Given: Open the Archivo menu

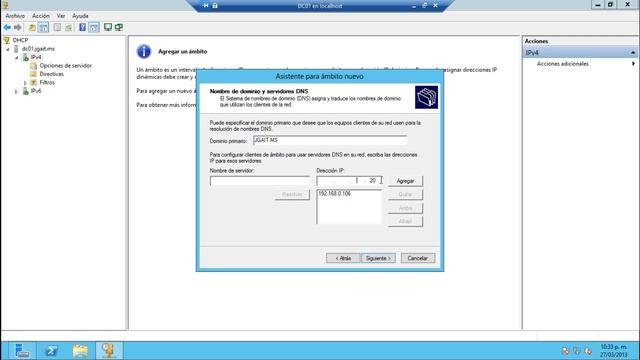Looking at the screenshot, I should tap(15, 16).
